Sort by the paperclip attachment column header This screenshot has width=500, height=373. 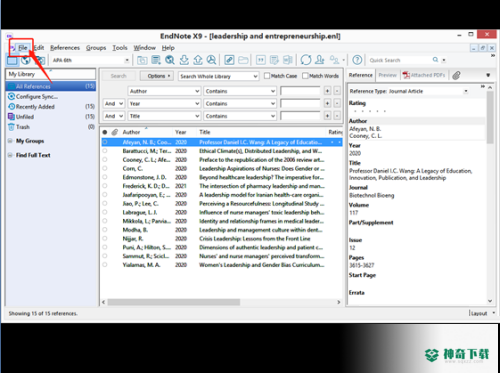pos(115,132)
